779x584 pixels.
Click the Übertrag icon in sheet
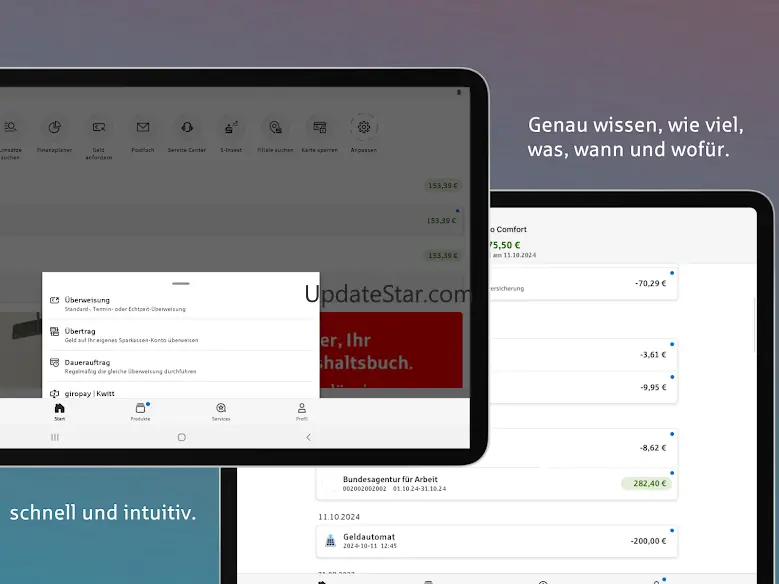pos(55,332)
